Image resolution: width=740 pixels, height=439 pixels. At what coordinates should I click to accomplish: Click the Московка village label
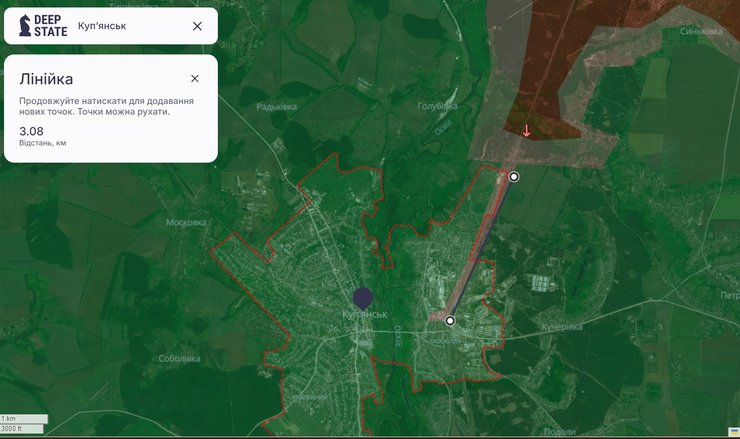[x=185, y=222]
